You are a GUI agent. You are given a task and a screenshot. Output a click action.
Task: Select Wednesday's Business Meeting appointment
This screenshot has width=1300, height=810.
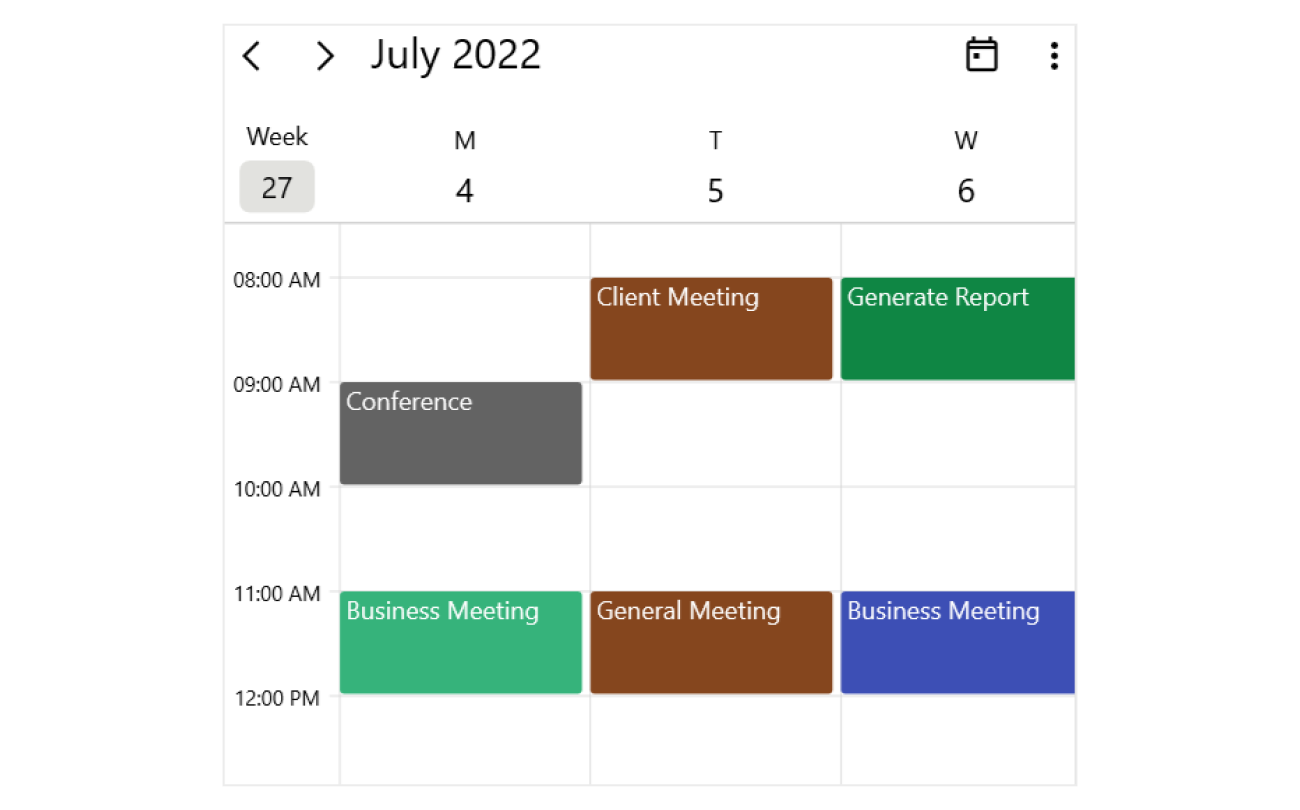pyautogui.click(x=957, y=642)
